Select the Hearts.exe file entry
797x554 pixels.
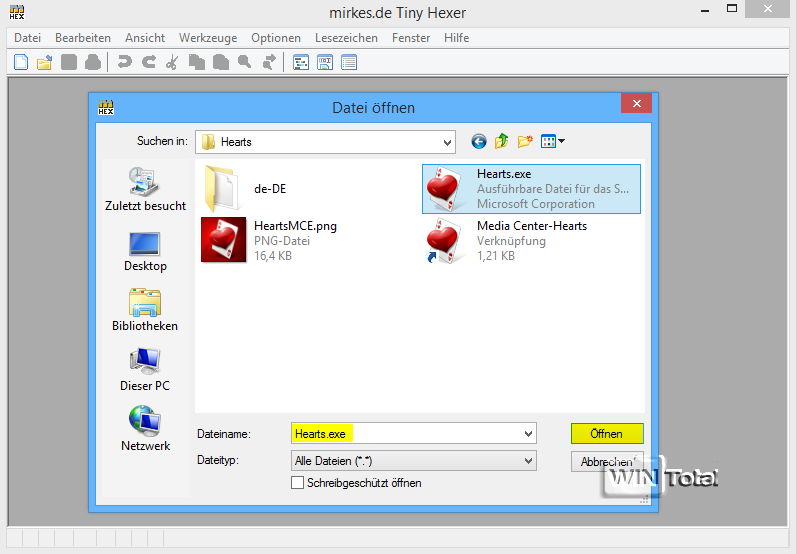click(x=531, y=189)
